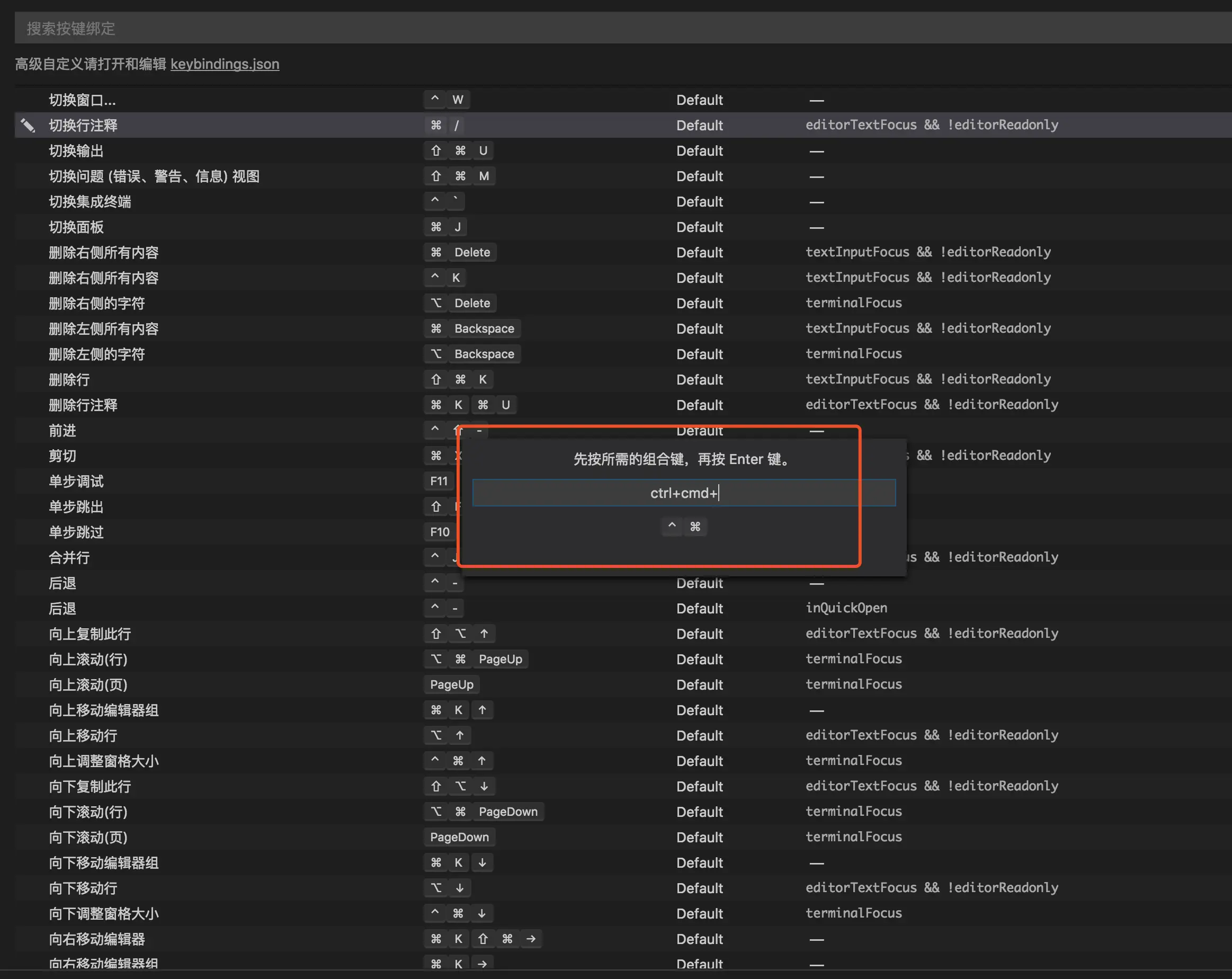The image size is (1232, 979).
Task: Click the ctrl+cmd+ key combination input box
Action: 683,493
